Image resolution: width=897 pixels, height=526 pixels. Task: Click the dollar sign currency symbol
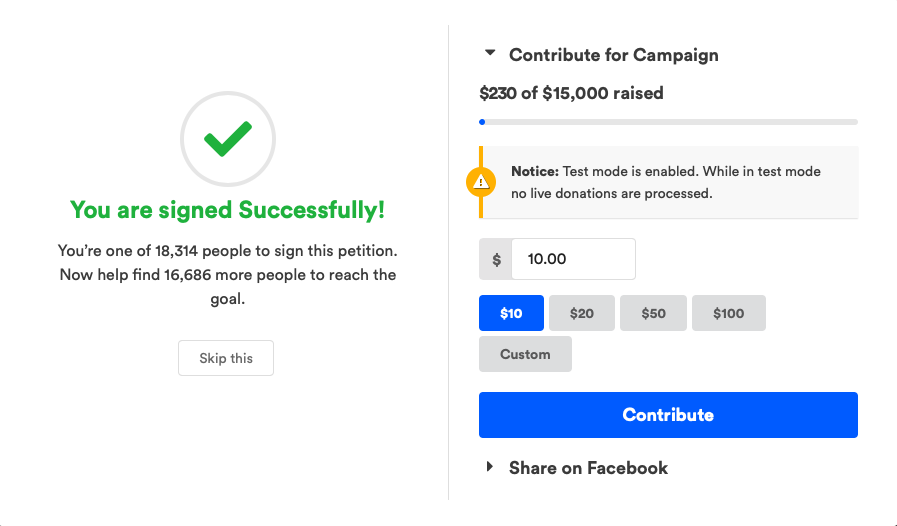[x=496, y=259]
